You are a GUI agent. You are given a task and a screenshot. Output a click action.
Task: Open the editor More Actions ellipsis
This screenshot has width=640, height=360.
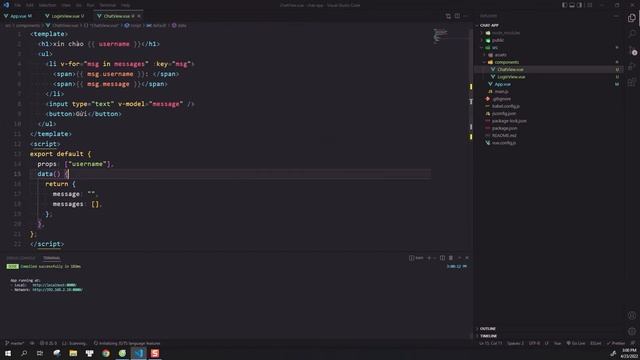(x=466, y=16)
